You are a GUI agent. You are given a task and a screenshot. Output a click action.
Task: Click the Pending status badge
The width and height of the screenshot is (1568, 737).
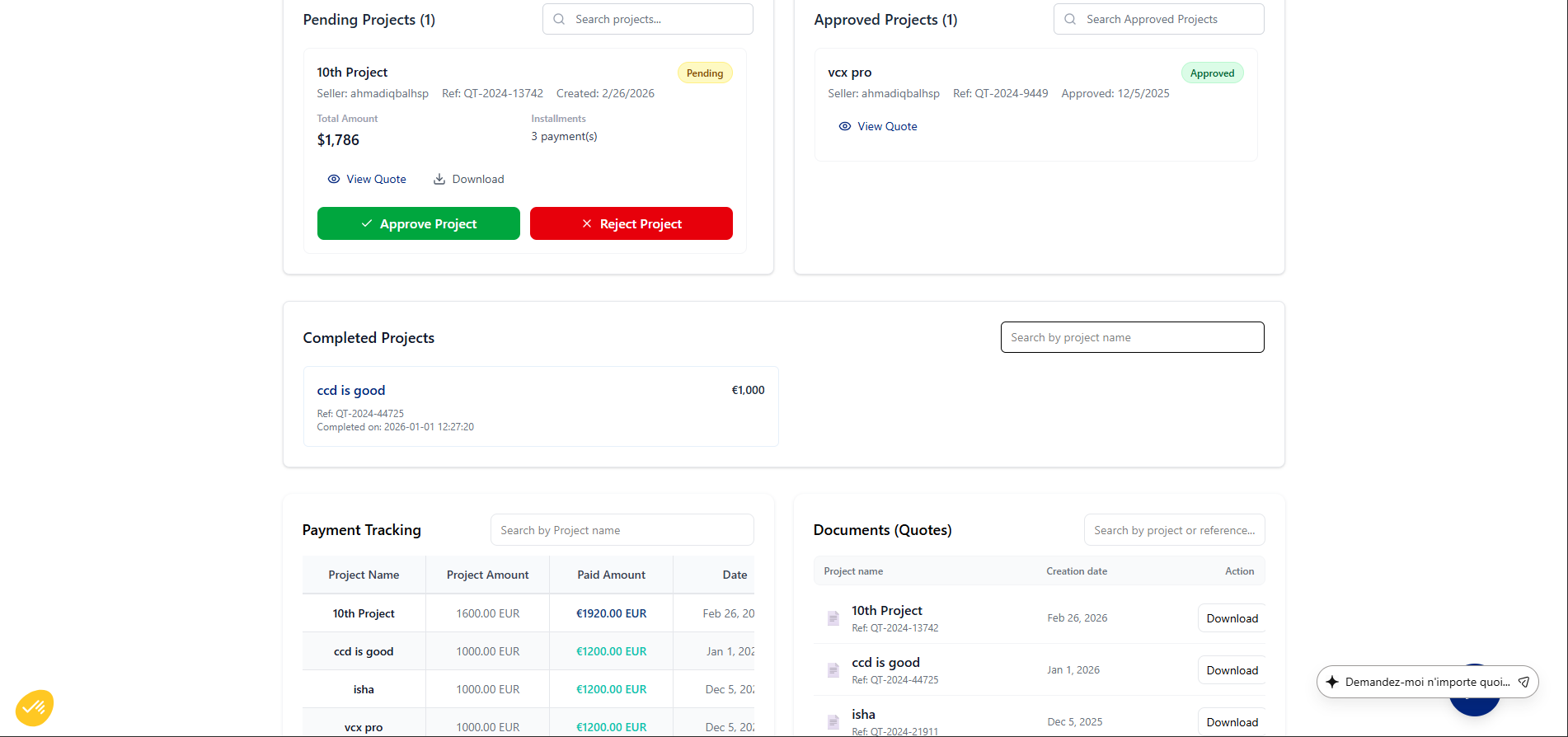705,73
